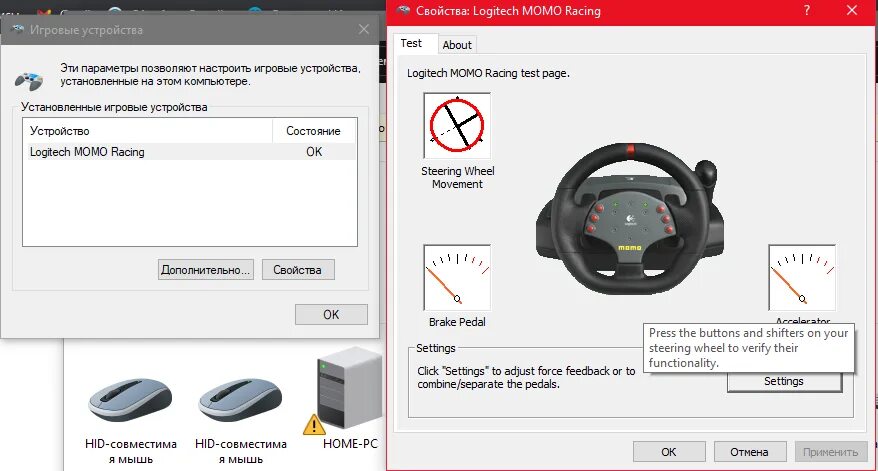Click the help question mark in title bar
The image size is (878, 471).
coord(806,11)
